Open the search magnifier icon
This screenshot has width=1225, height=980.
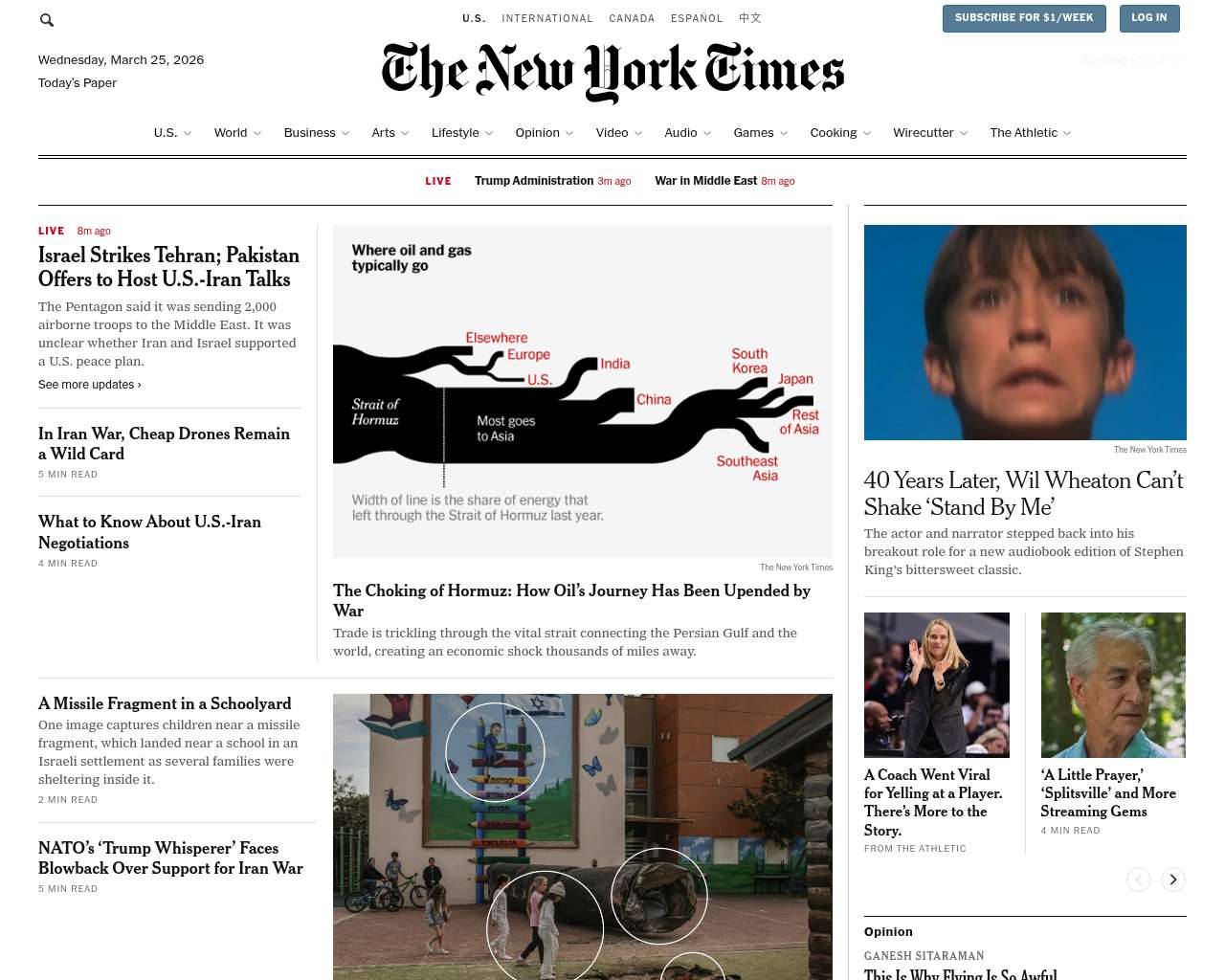click(x=47, y=19)
